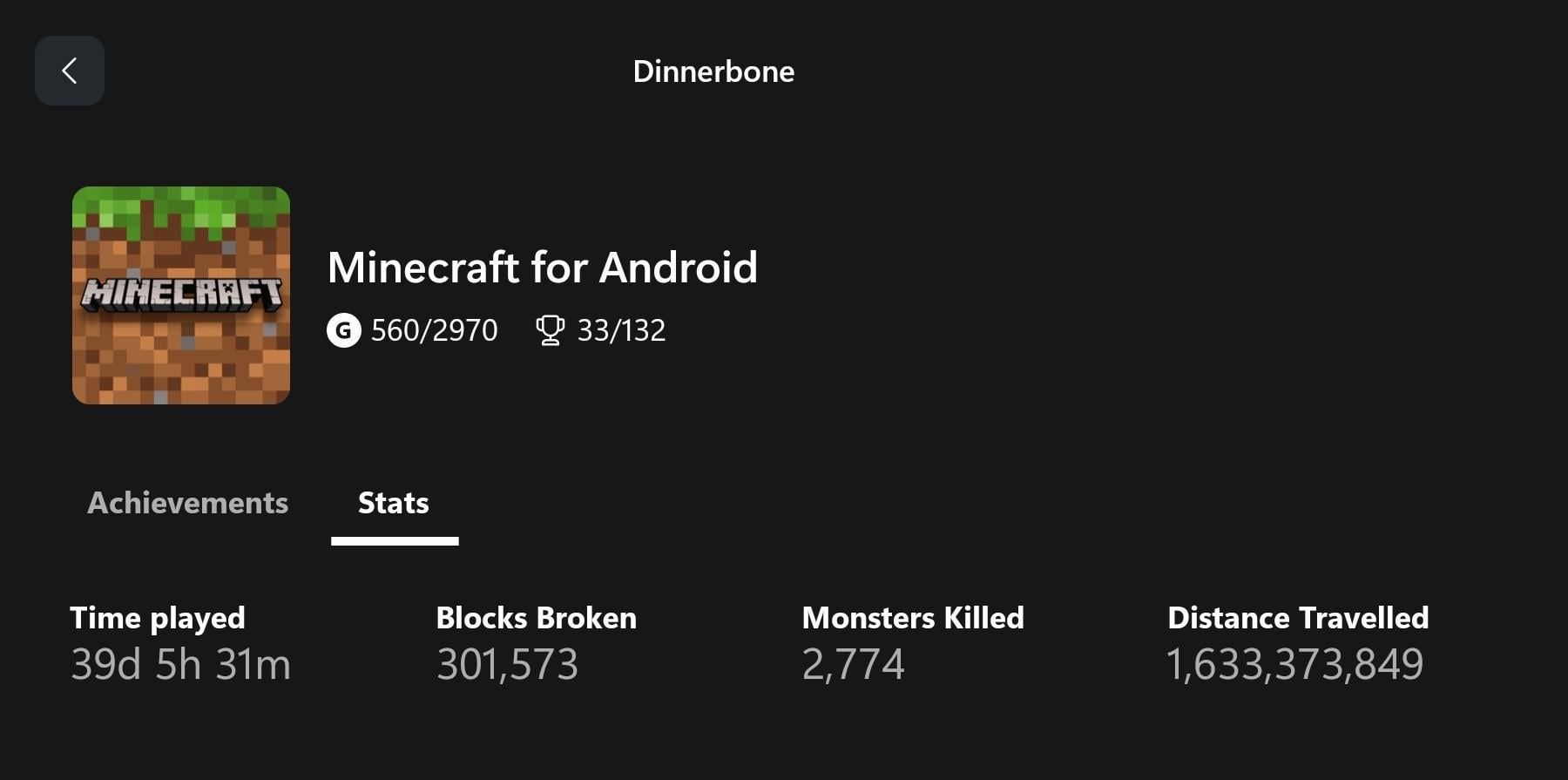Click the trophy achievements icon

click(550, 330)
